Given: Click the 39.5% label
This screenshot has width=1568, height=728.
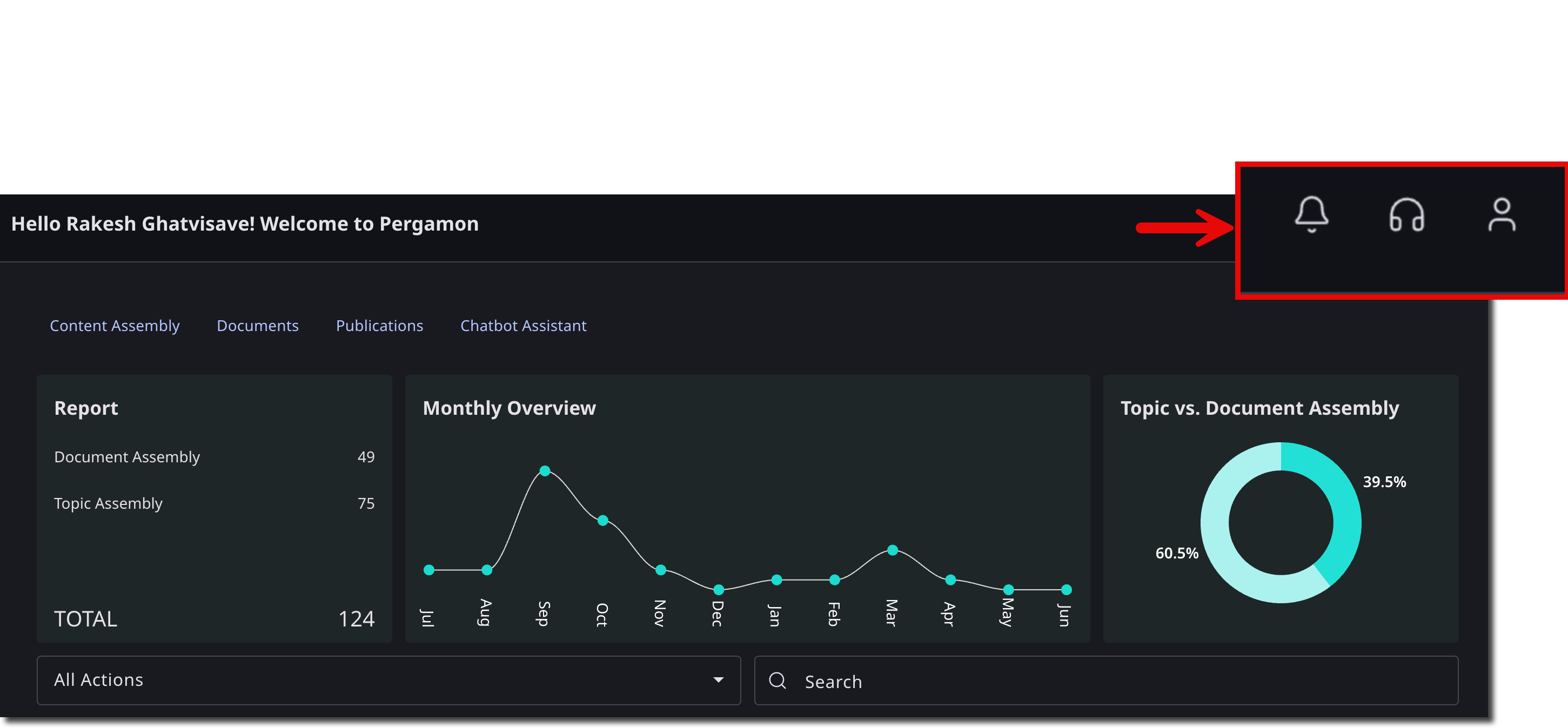Looking at the screenshot, I should [1384, 482].
